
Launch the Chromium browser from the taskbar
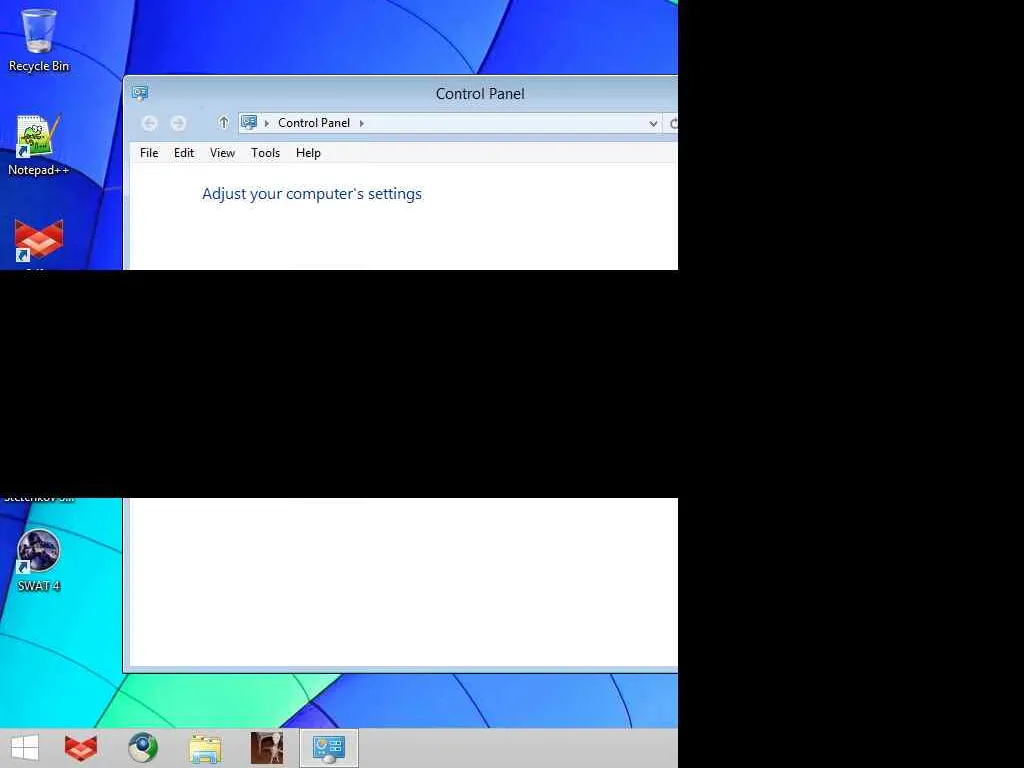pyautogui.click(x=142, y=748)
